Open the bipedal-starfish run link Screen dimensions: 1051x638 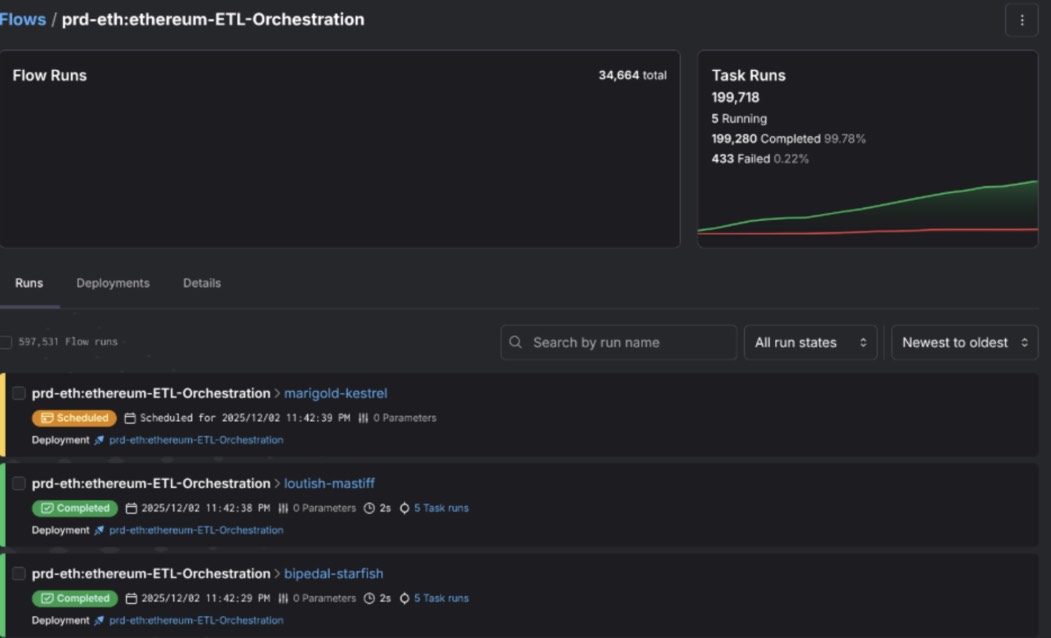(x=333, y=574)
